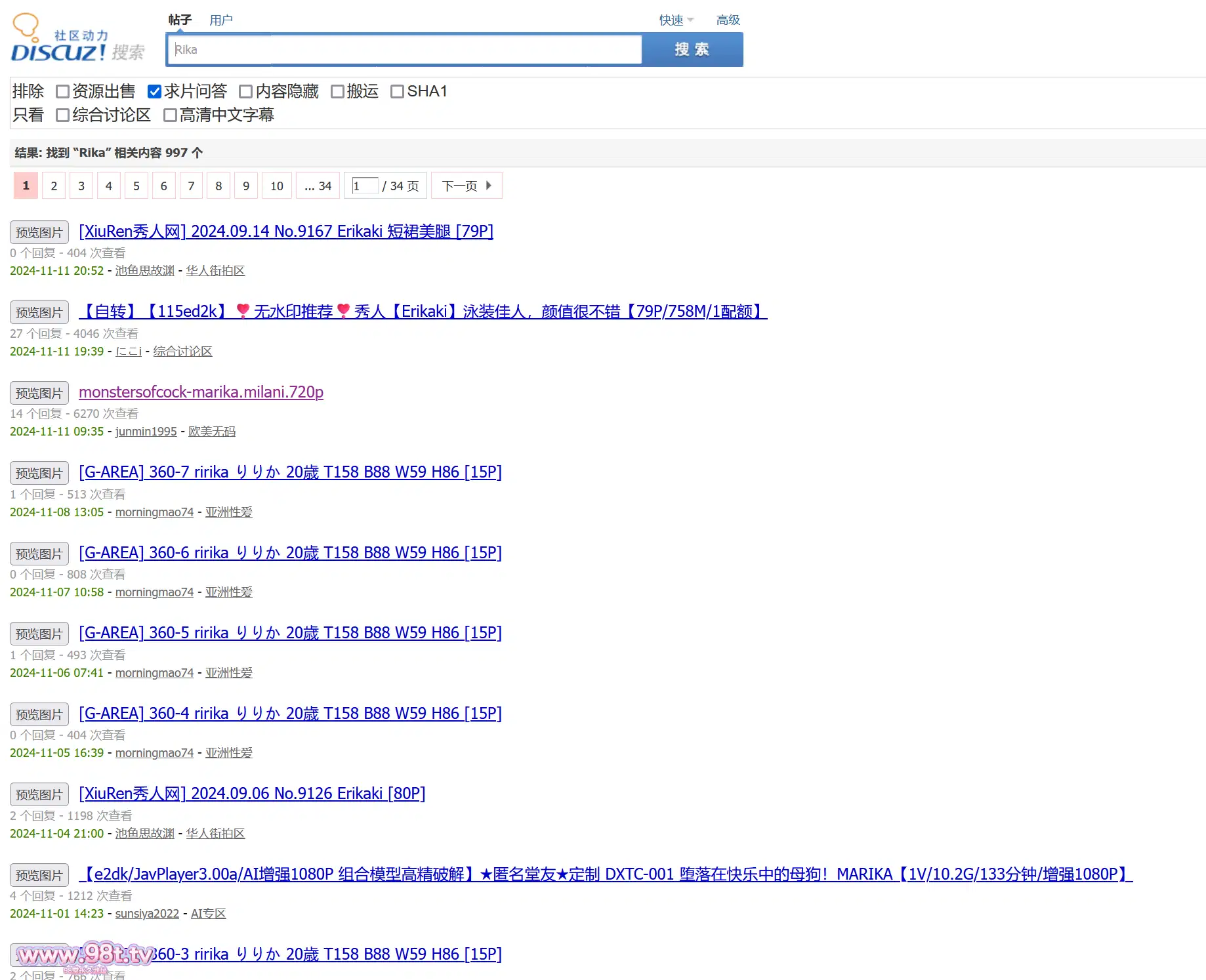Screen dimensions: 1206x980
Task: Toggle the 内容隐藏 exclude checkbox
Action: pos(245,91)
